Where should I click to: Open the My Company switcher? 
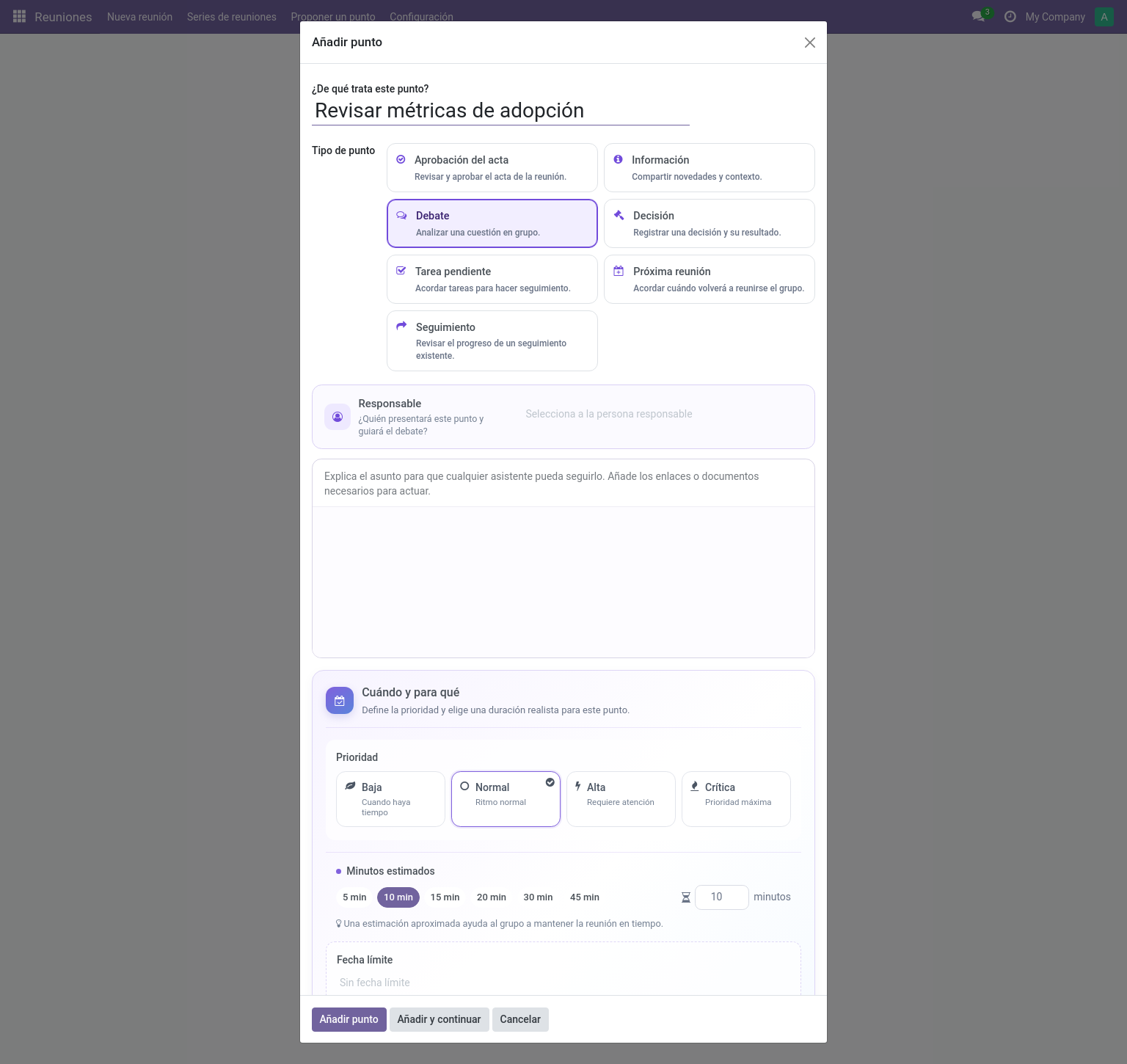[x=1055, y=17]
